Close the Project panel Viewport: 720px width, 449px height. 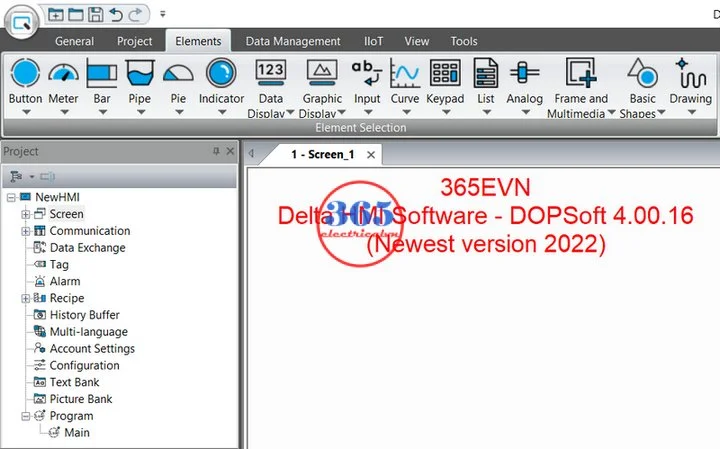tap(230, 151)
